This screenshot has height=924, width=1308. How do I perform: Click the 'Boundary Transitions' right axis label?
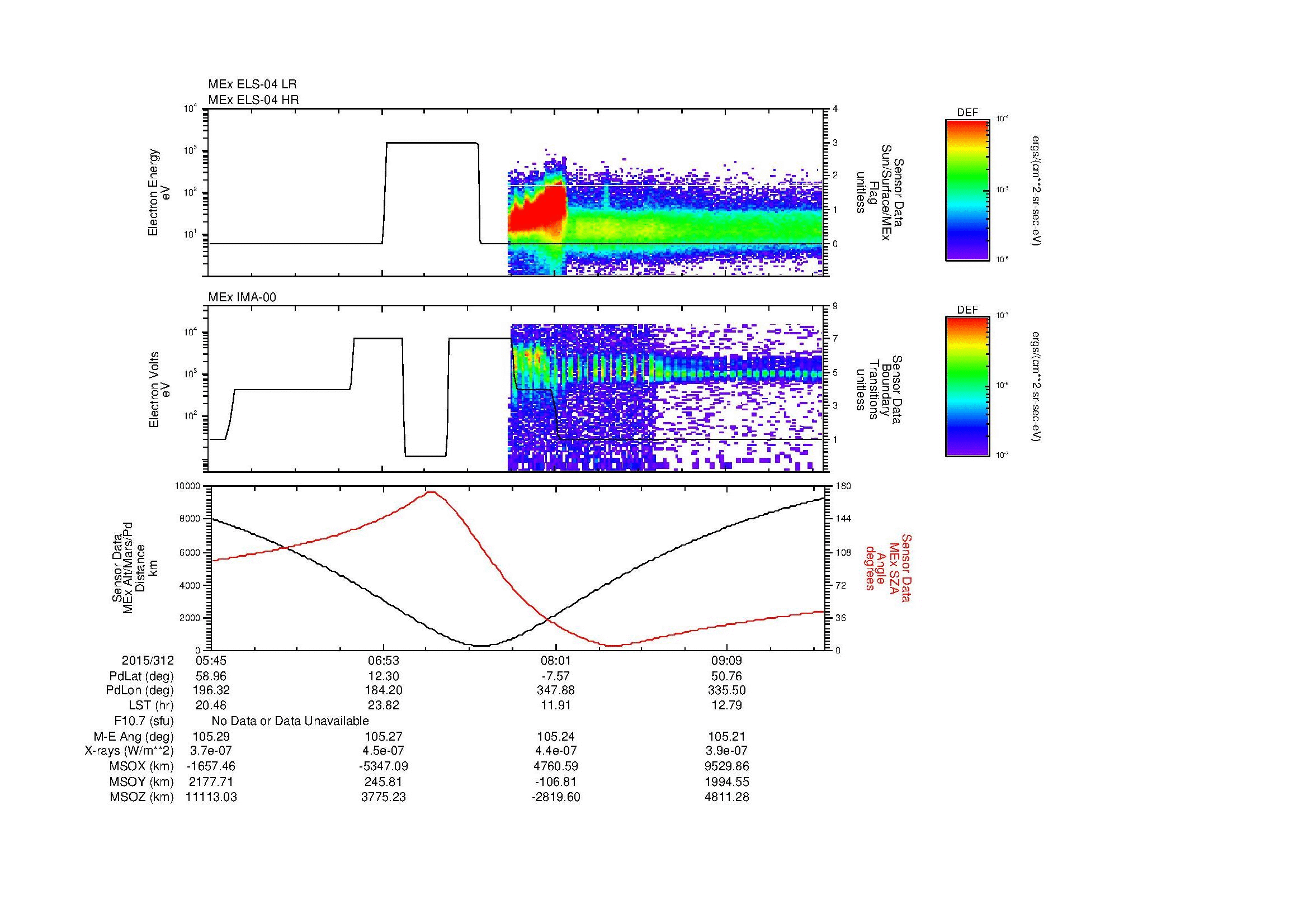click(881, 390)
